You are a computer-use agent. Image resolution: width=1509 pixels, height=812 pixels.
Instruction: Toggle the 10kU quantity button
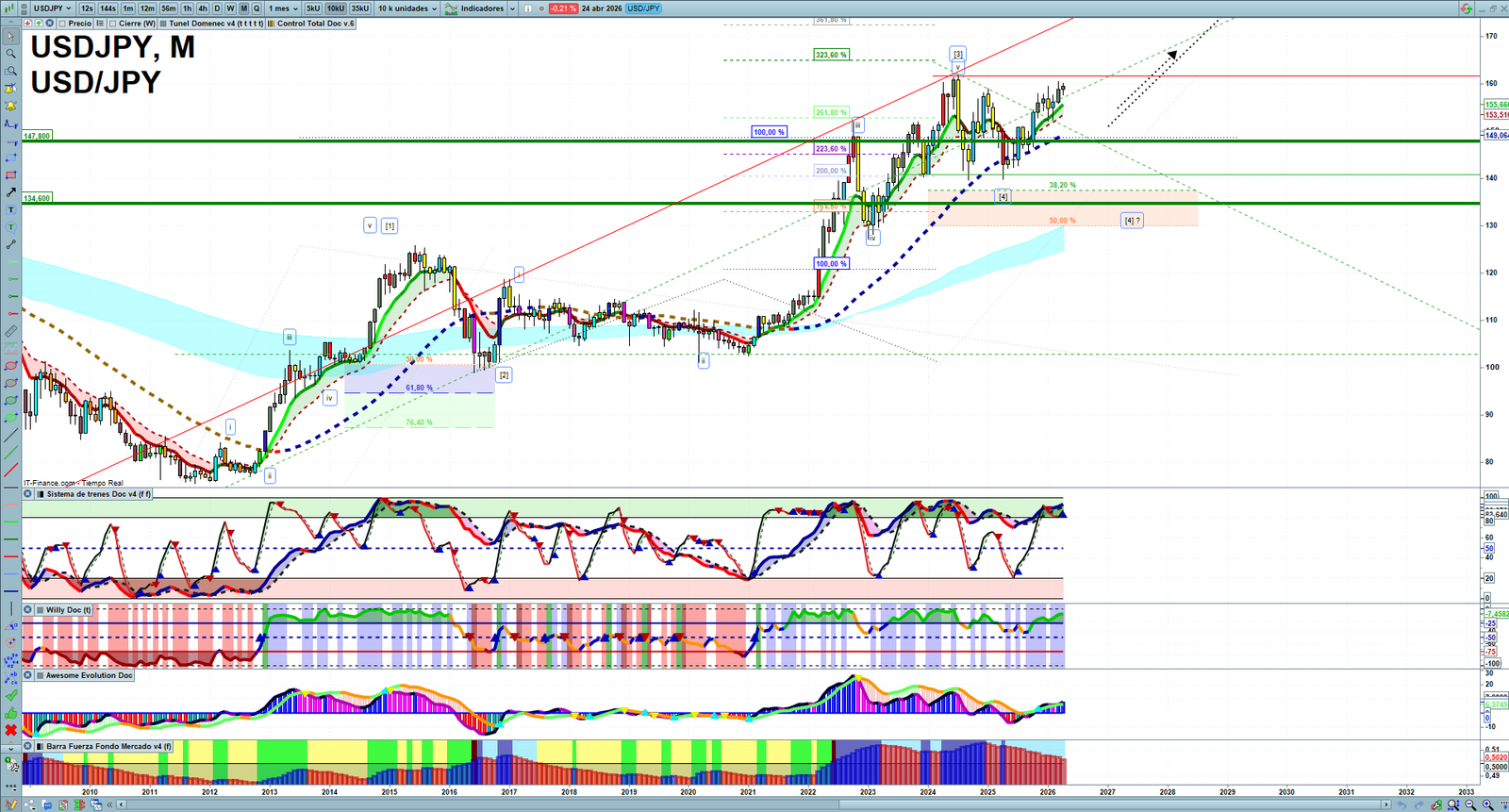point(336,8)
